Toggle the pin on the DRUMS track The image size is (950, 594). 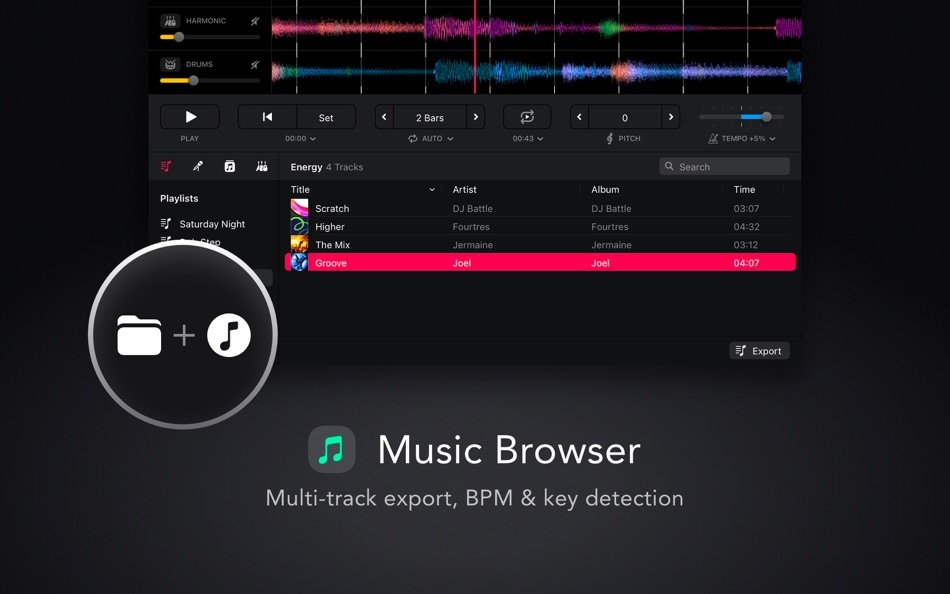[255, 64]
